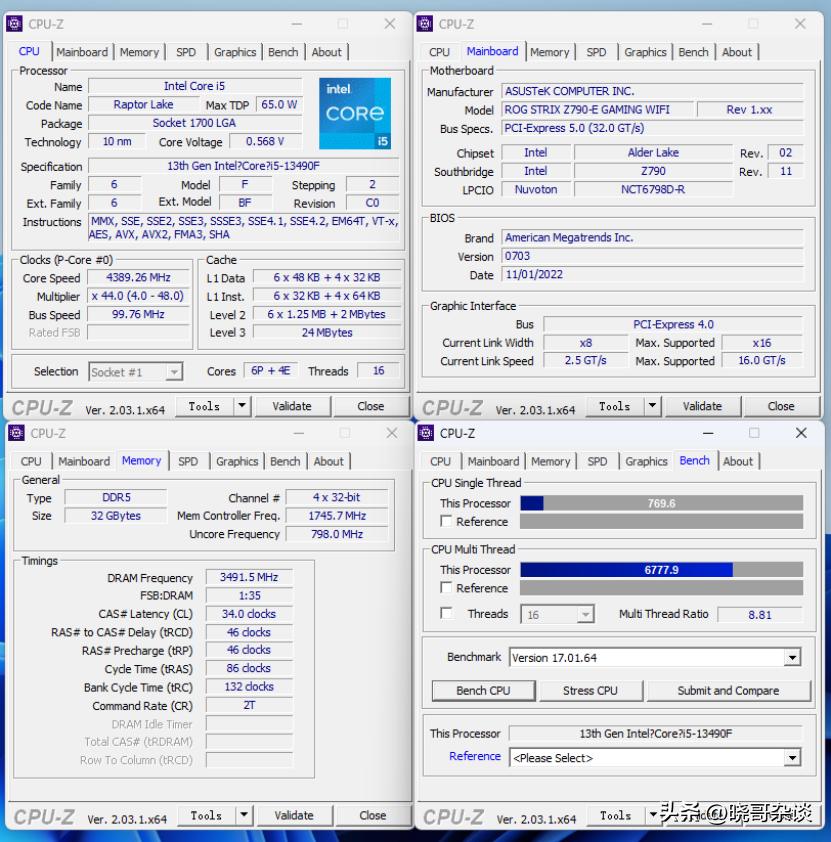Open the Graphics tab in Mainboard window
831x842 pixels.
click(645, 52)
